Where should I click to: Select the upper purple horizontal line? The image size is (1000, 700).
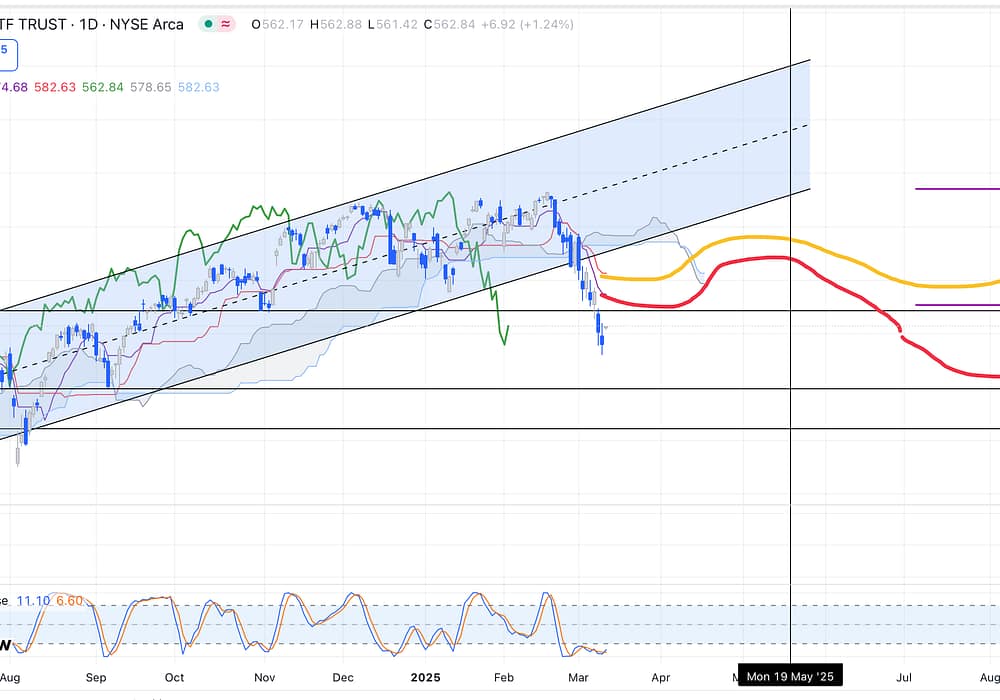[957, 188]
